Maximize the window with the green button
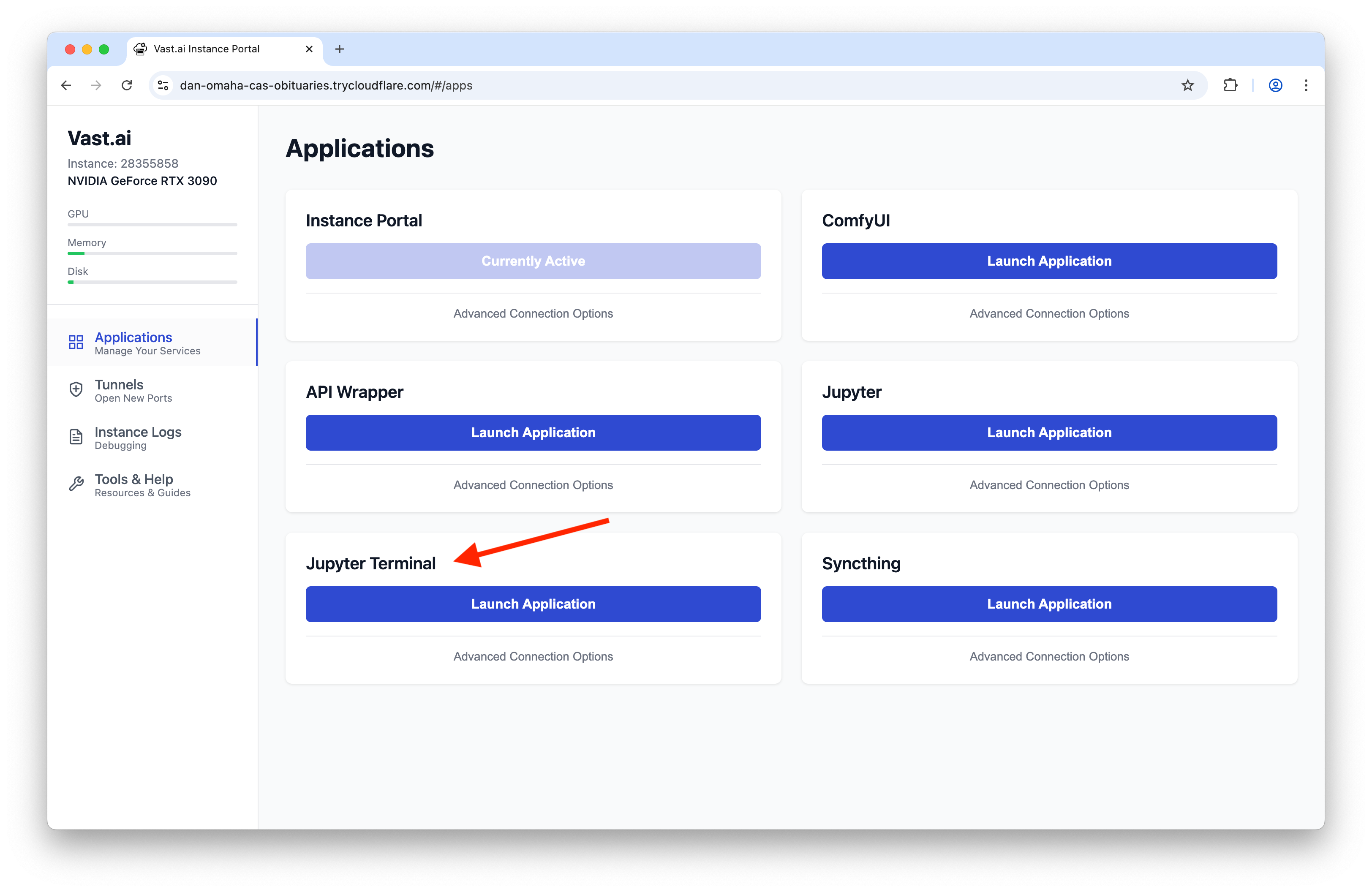The width and height of the screenshot is (1372, 892). (104, 49)
